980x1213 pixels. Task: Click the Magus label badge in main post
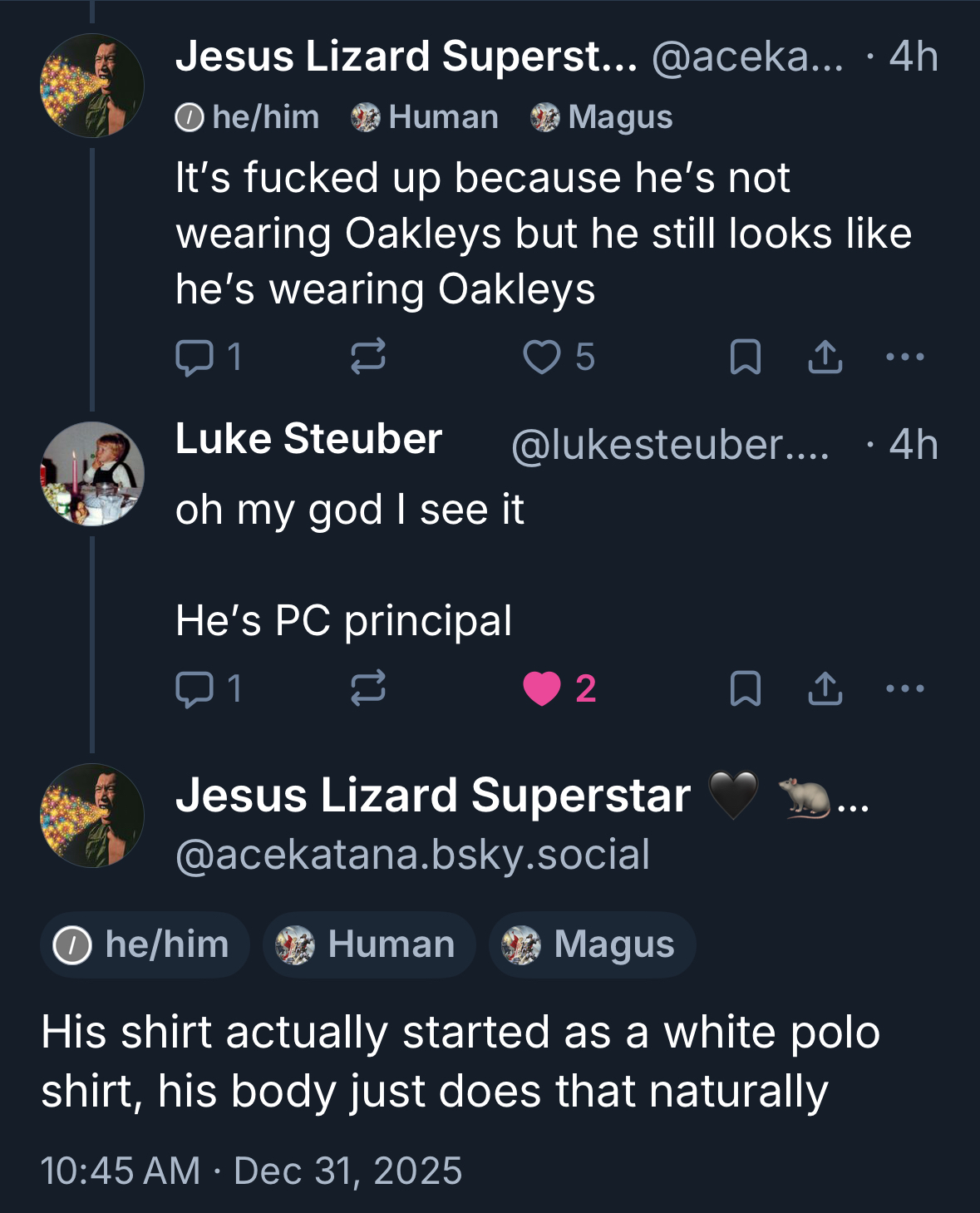coord(592,945)
